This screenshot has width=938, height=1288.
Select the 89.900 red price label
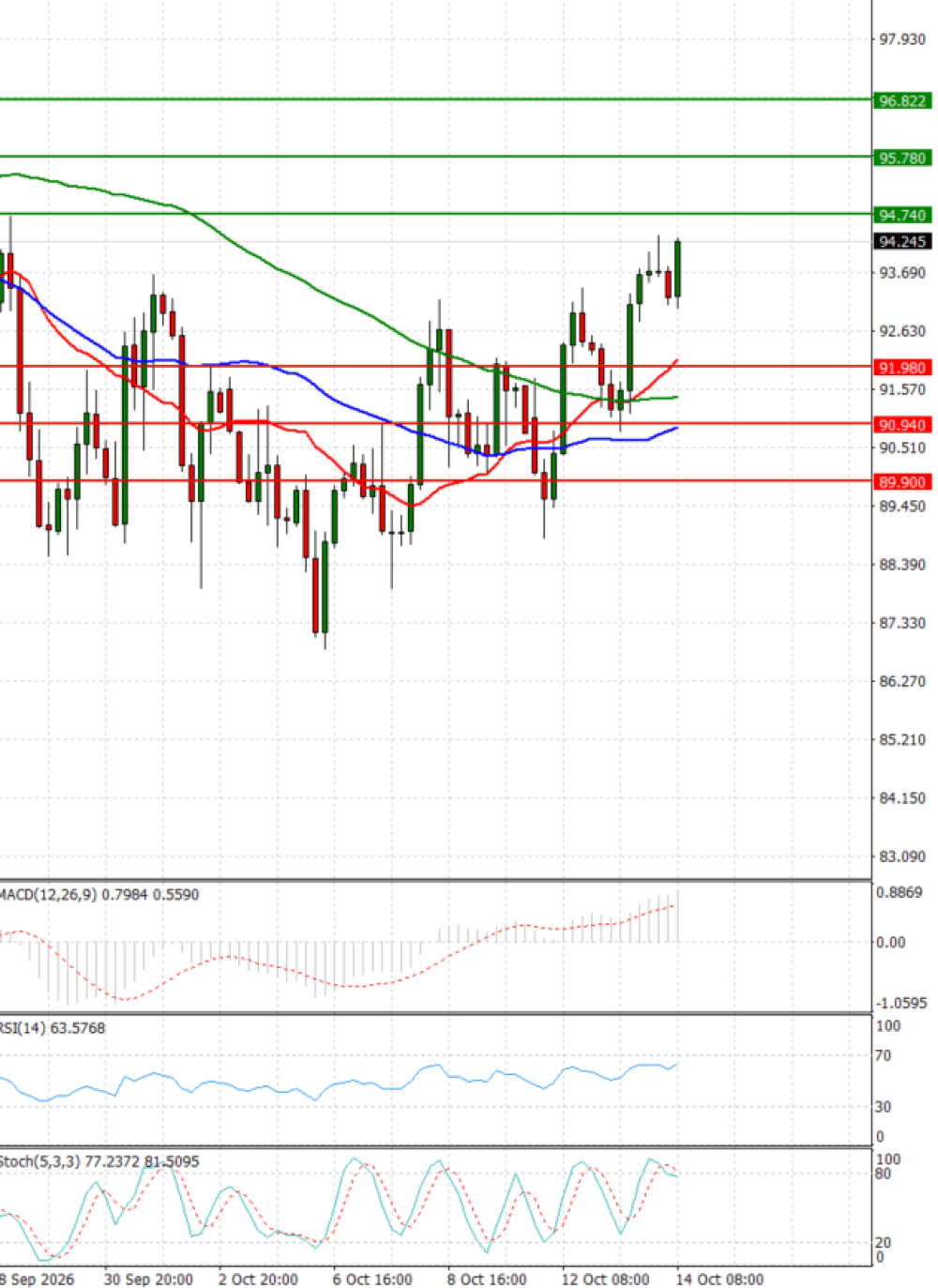(x=901, y=481)
